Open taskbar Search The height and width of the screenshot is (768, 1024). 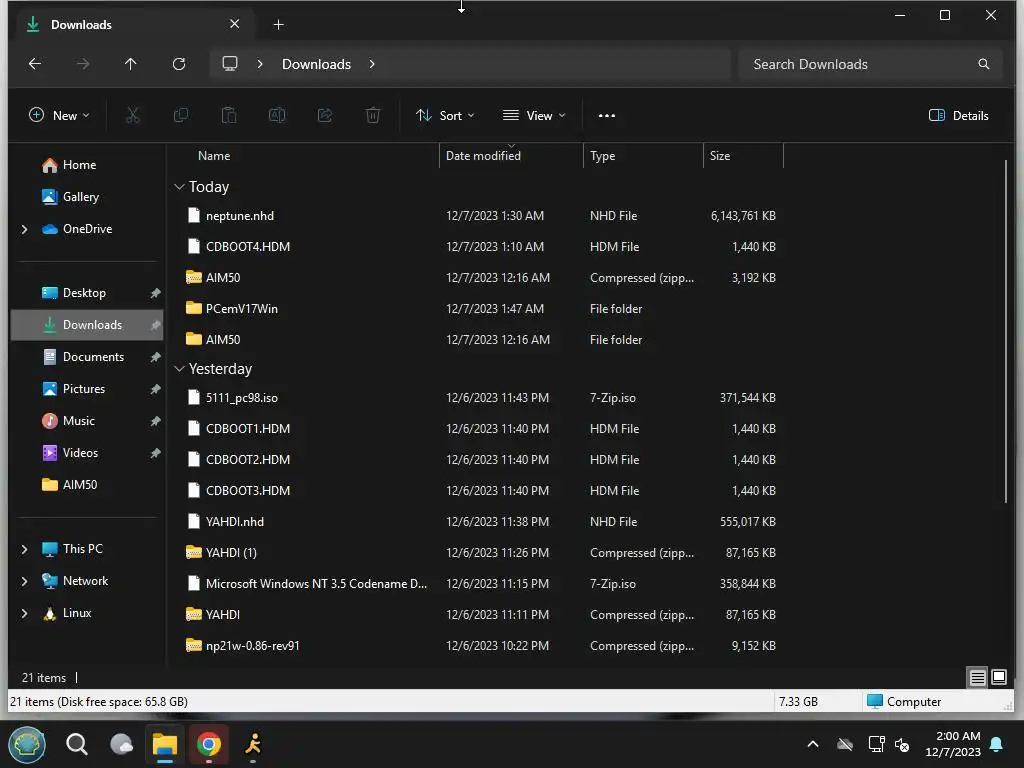click(x=76, y=744)
